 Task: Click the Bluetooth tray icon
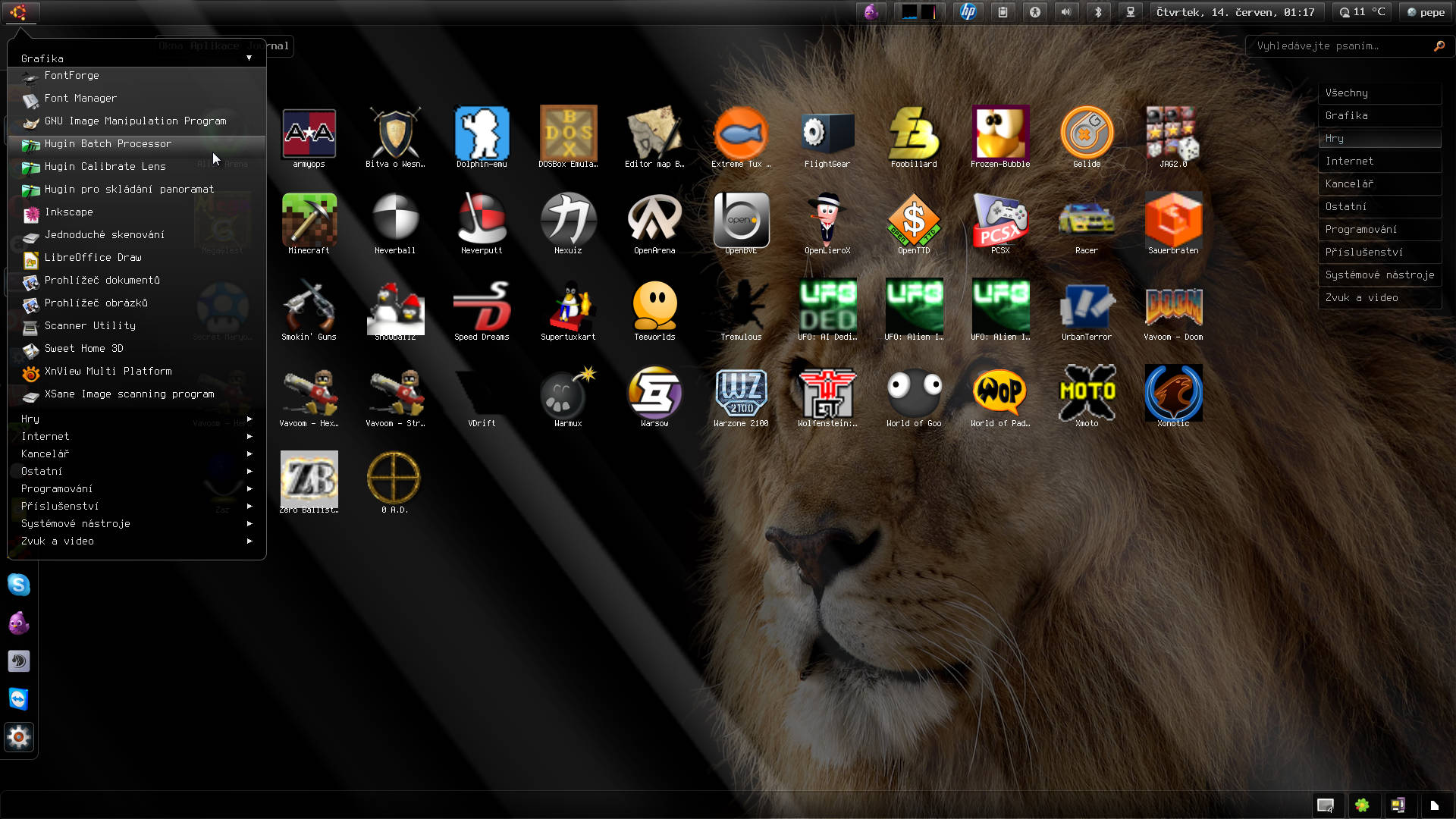1098,12
